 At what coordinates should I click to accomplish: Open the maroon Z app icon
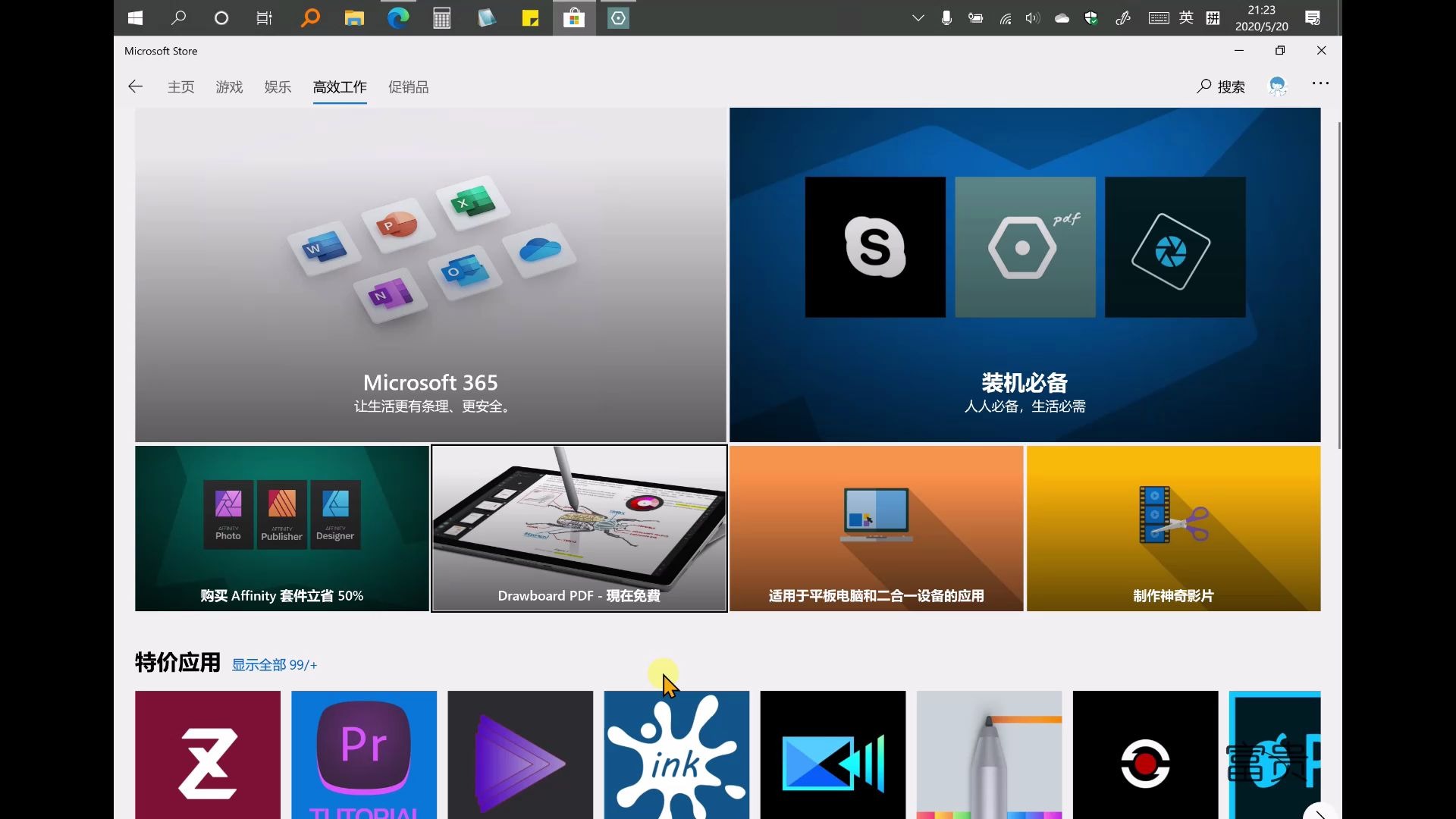click(x=208, y=755)
